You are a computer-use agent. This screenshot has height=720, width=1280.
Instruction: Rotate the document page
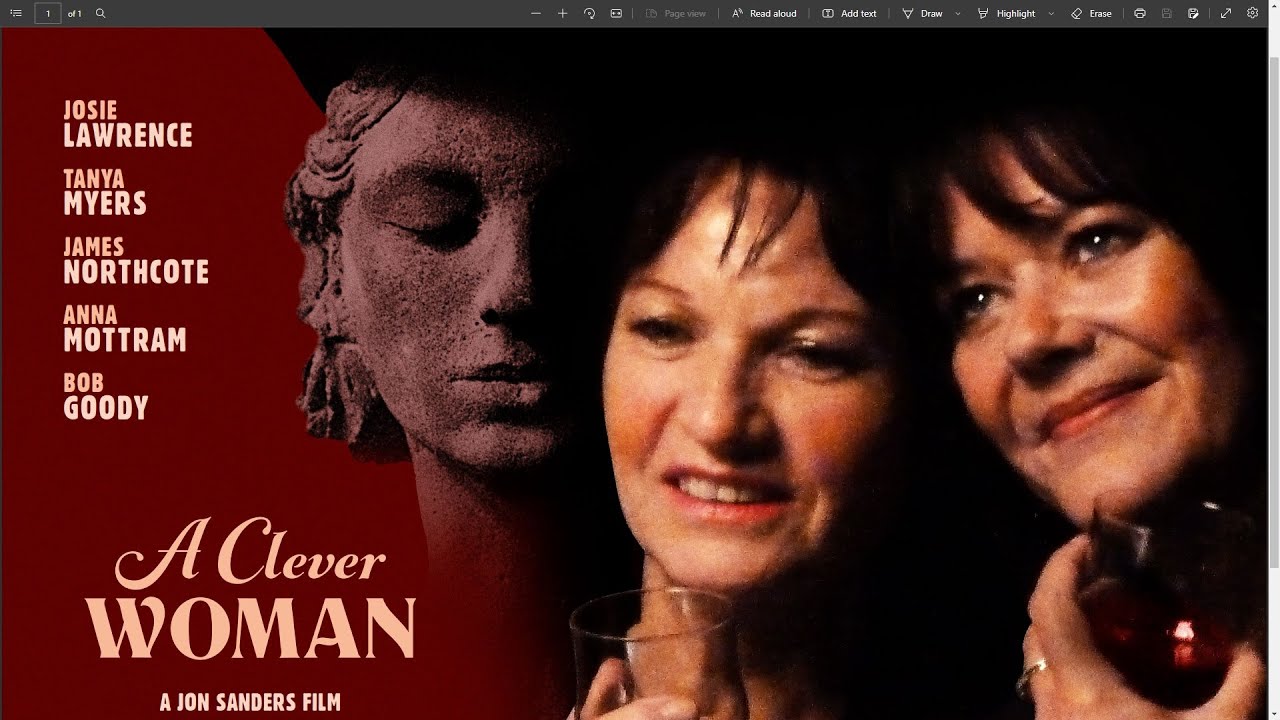pyautogui.click(x=589, y=13)
